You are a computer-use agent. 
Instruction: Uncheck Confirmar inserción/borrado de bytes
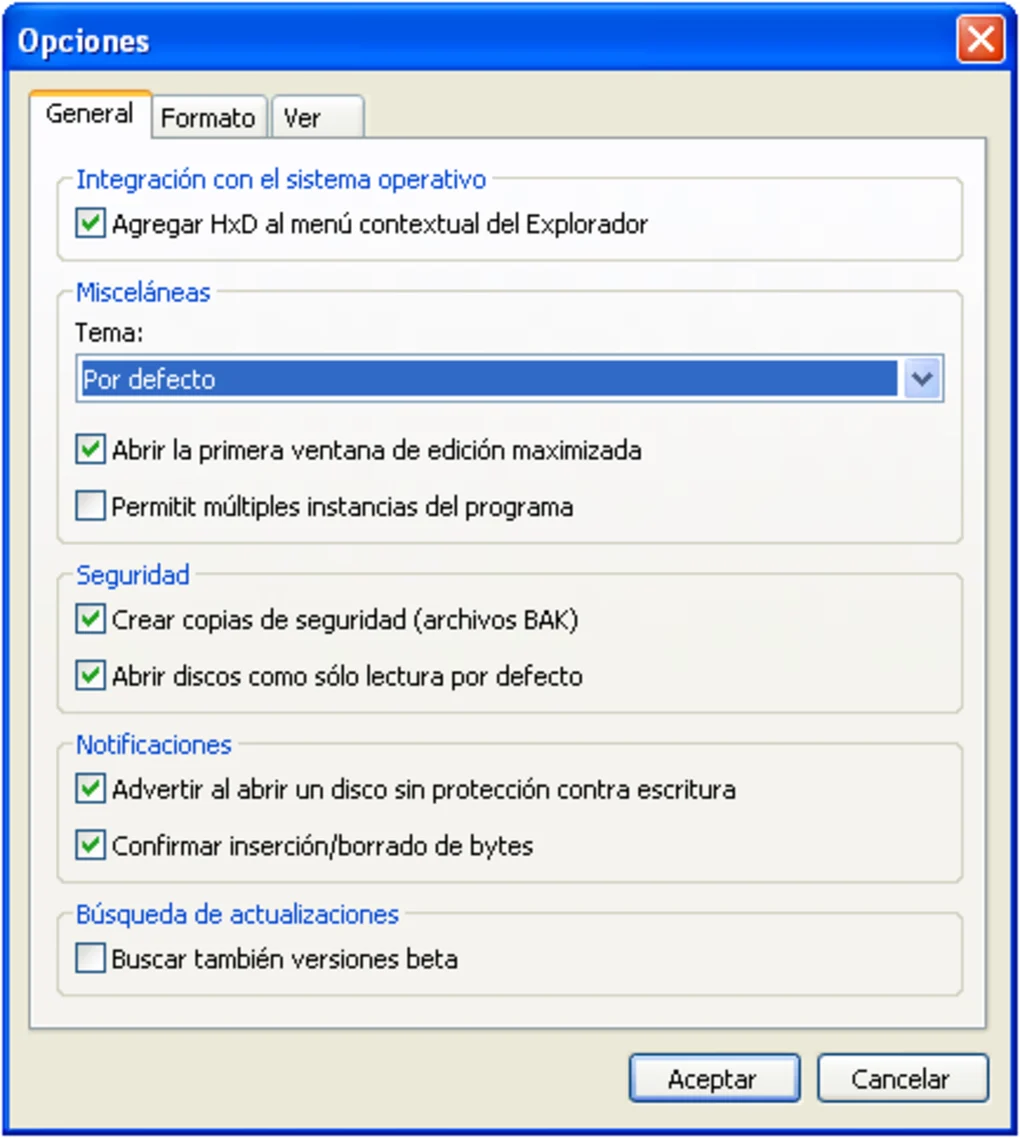point(90,846)
